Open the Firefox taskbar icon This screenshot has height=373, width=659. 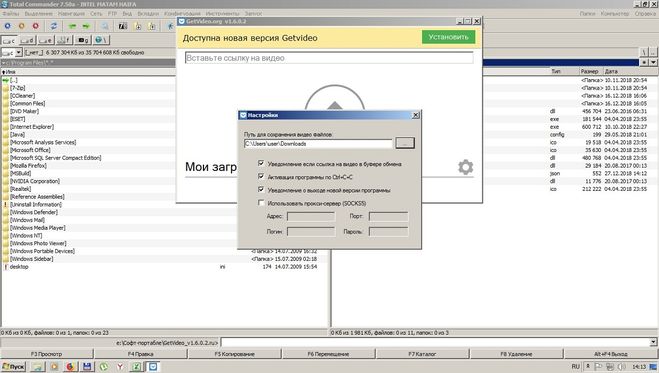point(70,367)
